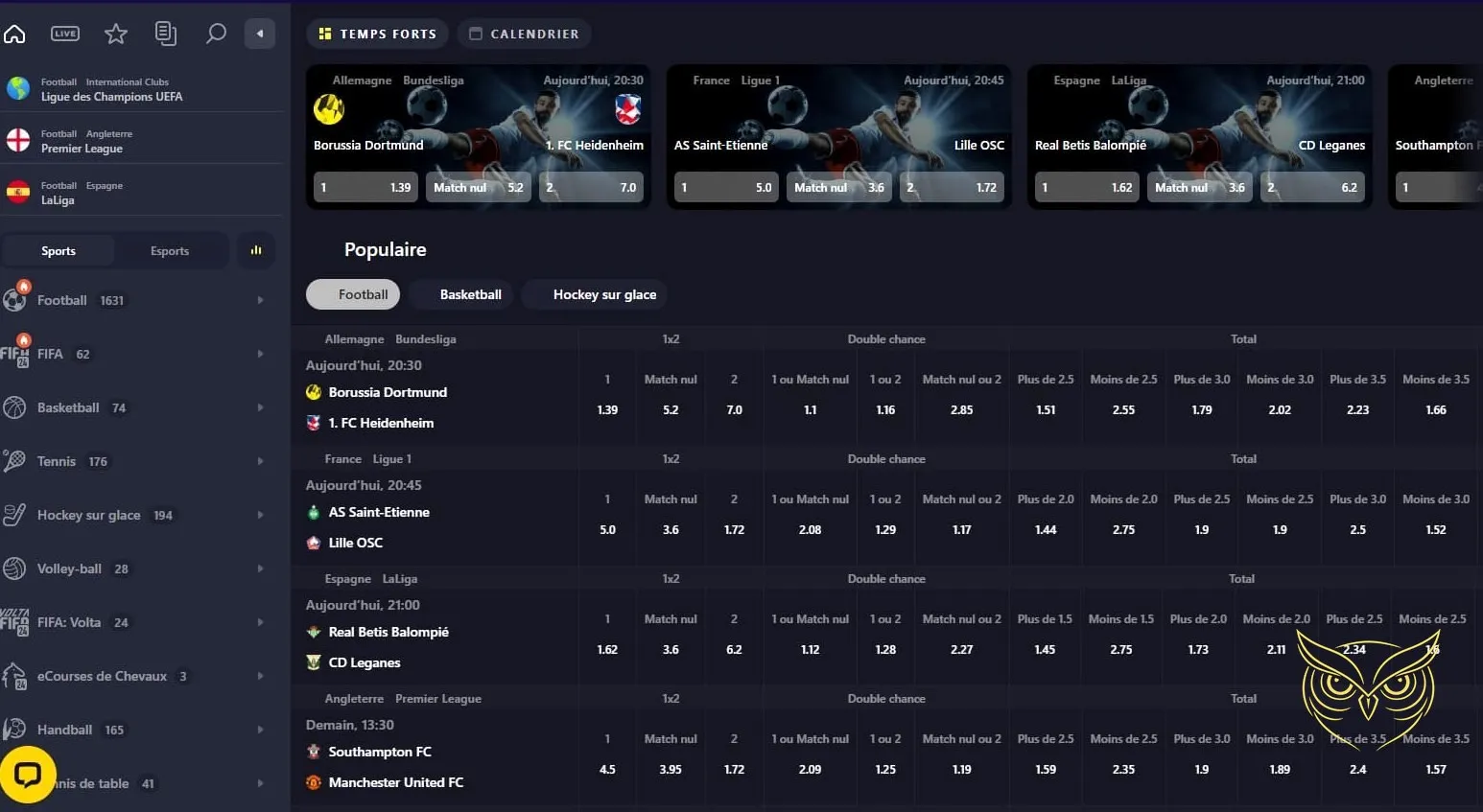Expand the Handball category arrow
Viewport: 1483px width, 812px height.
pos(260,730)
